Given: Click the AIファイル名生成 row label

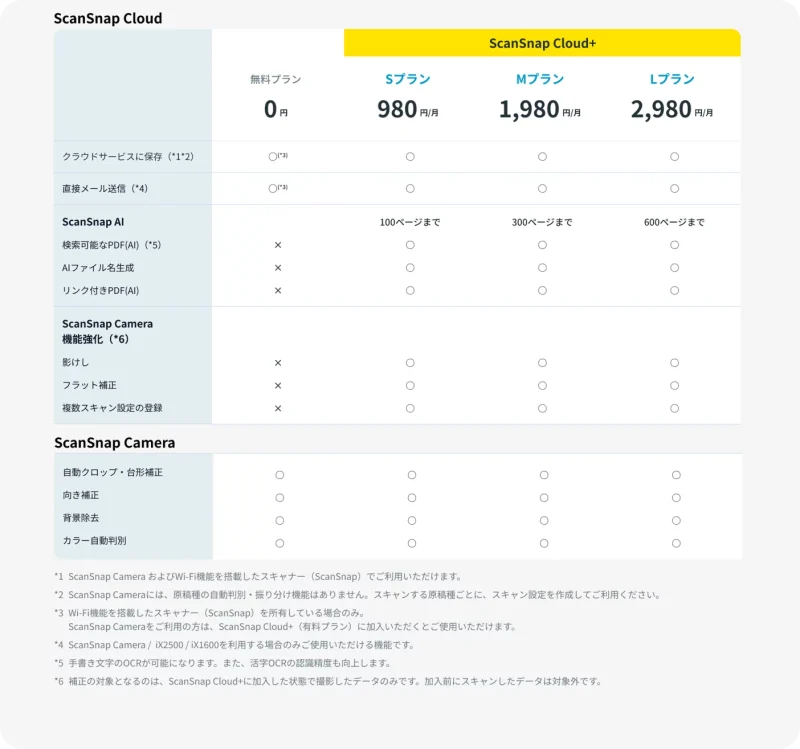Looking at the screenshot, I should [x=98, y=267].
